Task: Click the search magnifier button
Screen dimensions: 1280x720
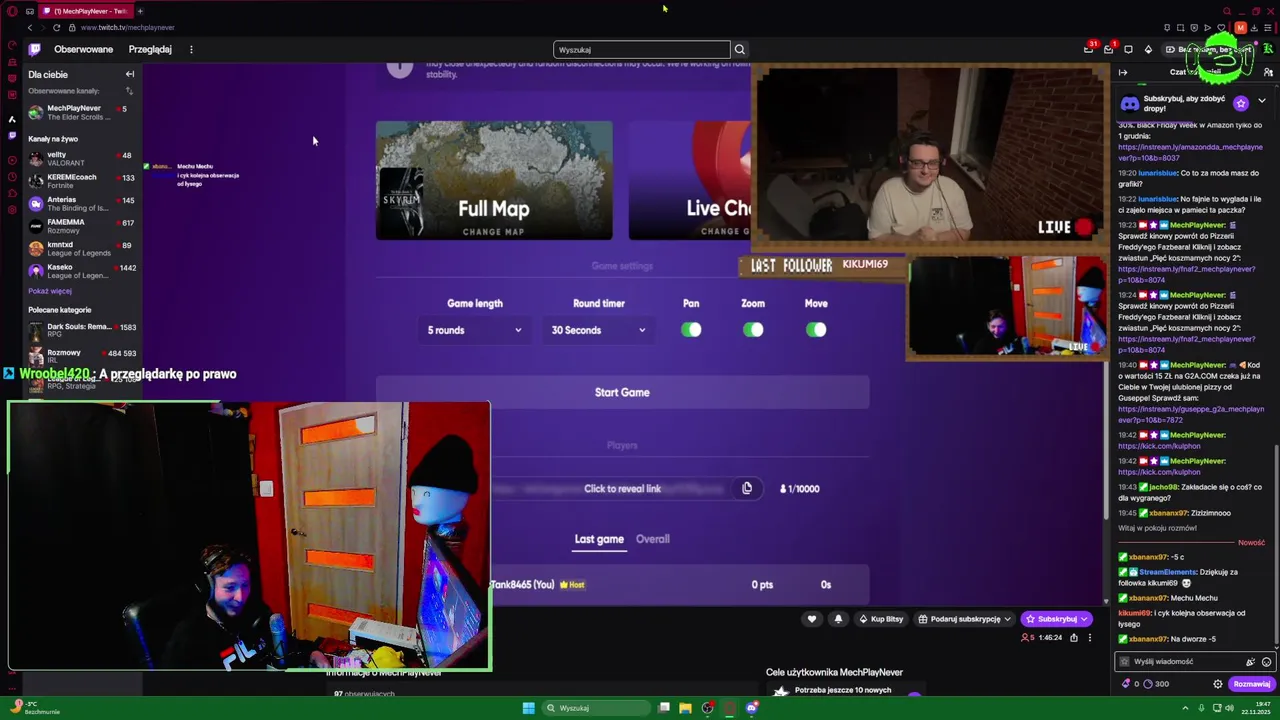Action: tap(740, 49)
